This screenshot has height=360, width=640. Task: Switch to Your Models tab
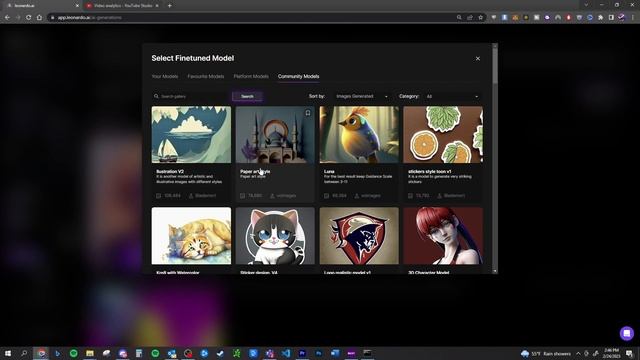point(164,76)
